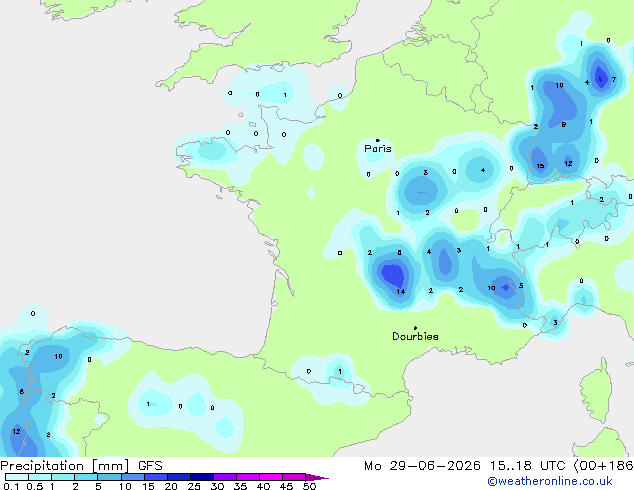Click the legend arrow tip beyond 50
This screenshot has height=490, width=634.
point(317,477)
